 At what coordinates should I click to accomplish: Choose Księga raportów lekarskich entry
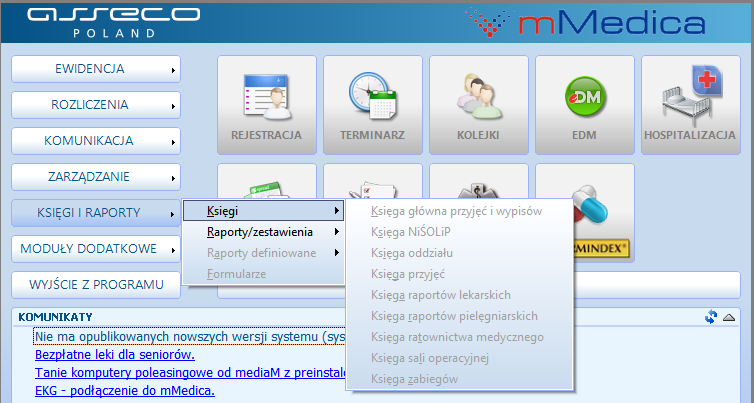coord(459,295)
